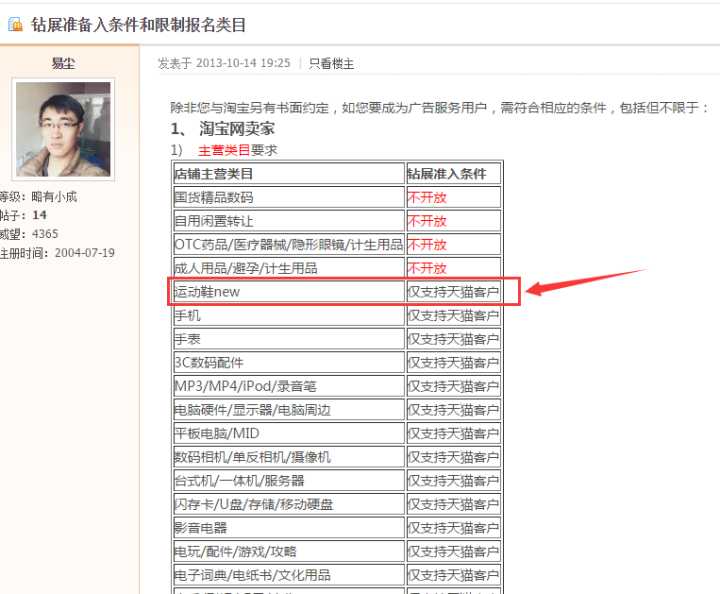Select the 钻展准入条件 table header

446,173
